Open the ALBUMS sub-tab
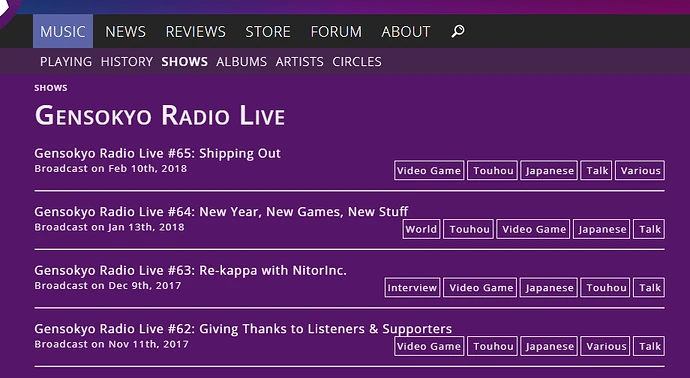Image resolution: width=690 pixels, height=378 pixels. tap(242, 62)
